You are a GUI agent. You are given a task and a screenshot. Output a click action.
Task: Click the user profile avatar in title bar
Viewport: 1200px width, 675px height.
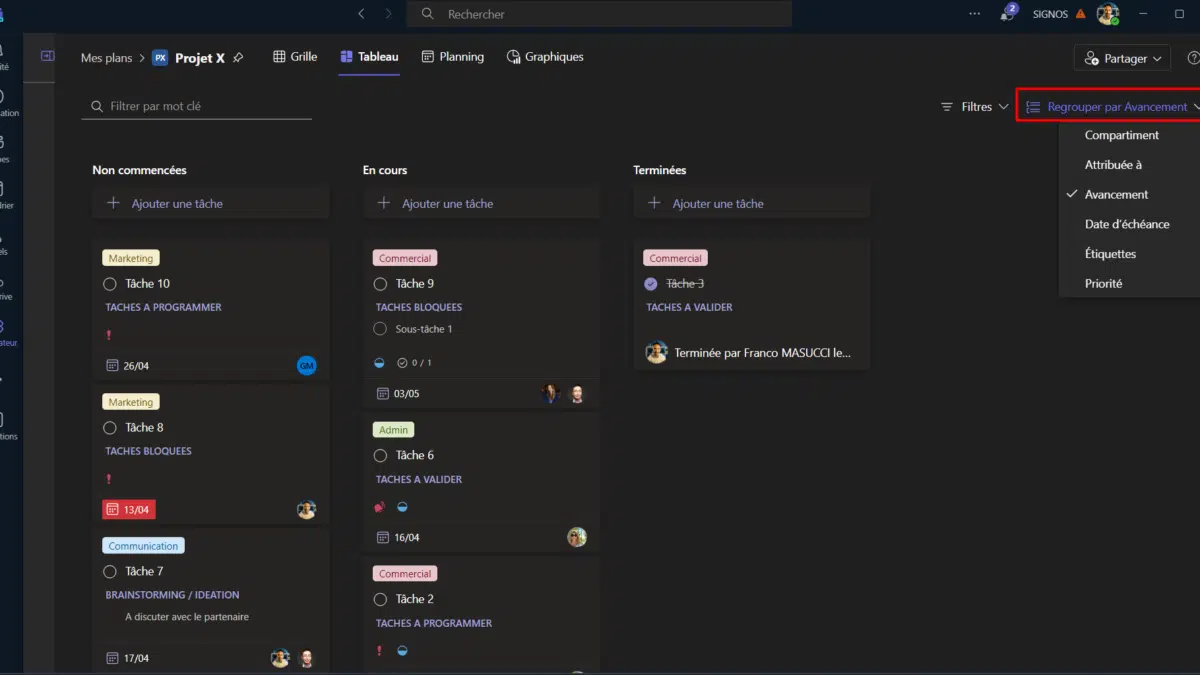coord(1106,14)
